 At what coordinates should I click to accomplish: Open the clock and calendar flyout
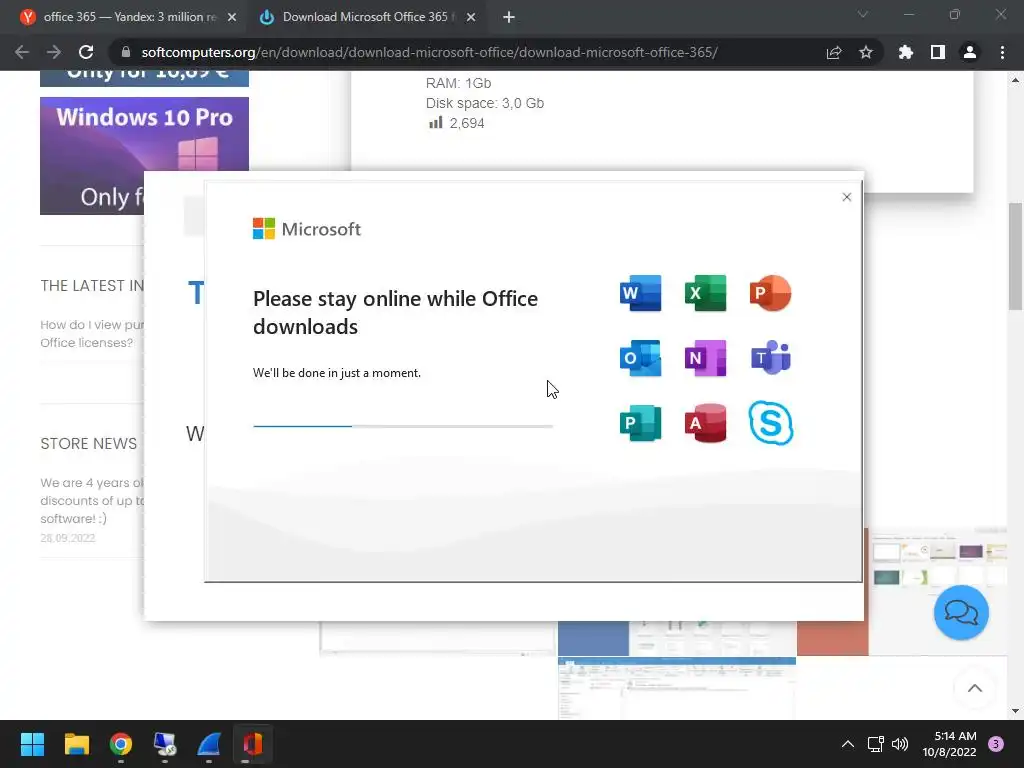coord(949,744)
